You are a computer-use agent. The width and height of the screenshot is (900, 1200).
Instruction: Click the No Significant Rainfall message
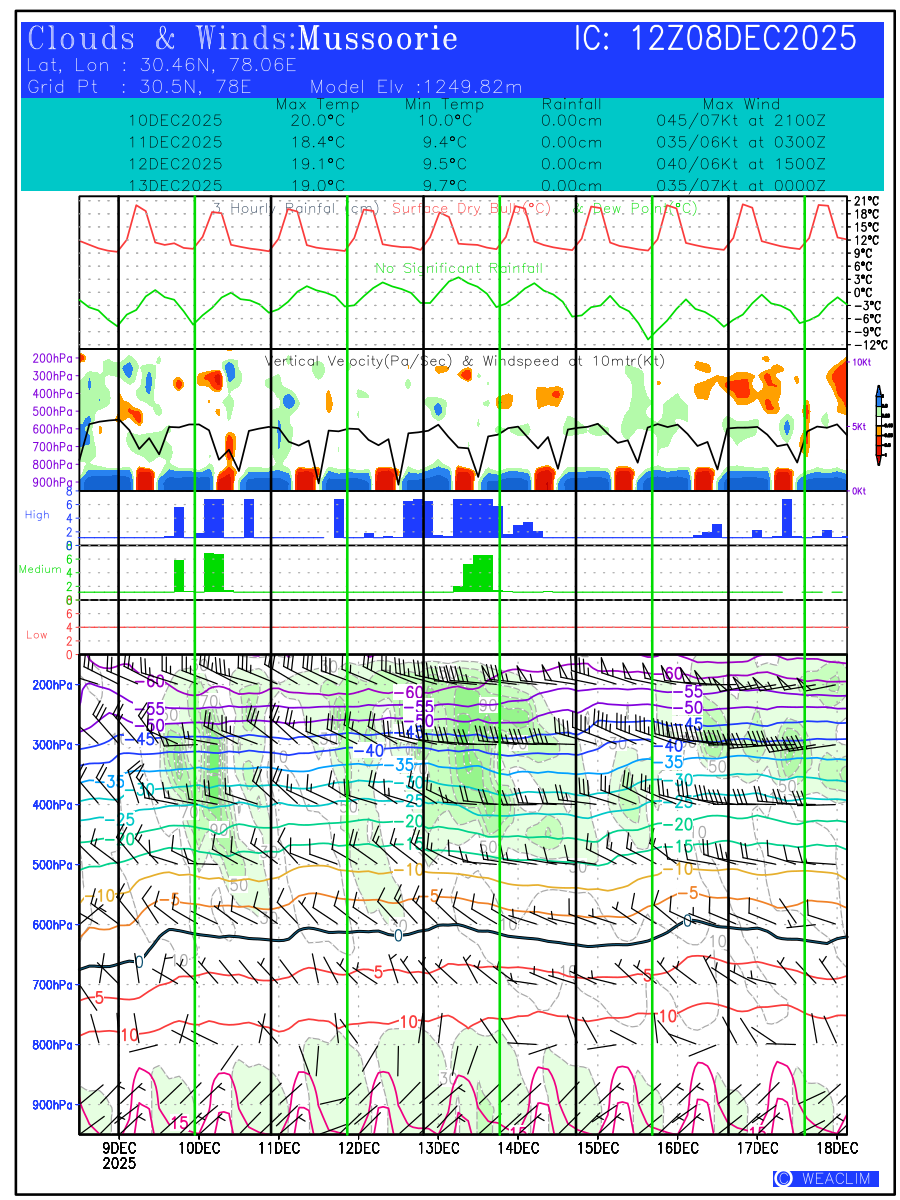pos(459,268)
